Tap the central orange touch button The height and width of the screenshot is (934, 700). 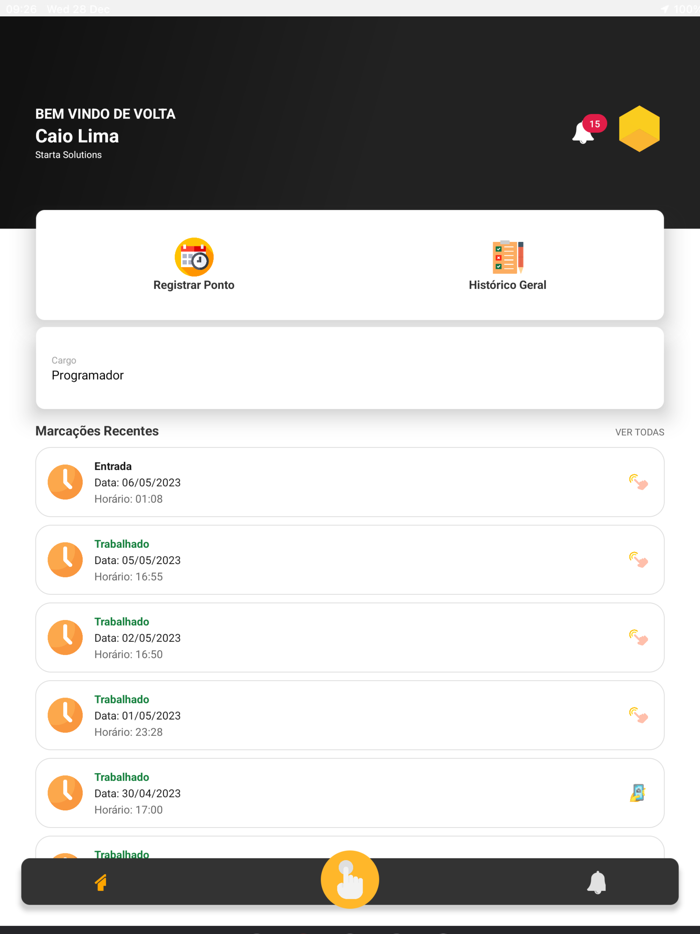click(350, 880)
